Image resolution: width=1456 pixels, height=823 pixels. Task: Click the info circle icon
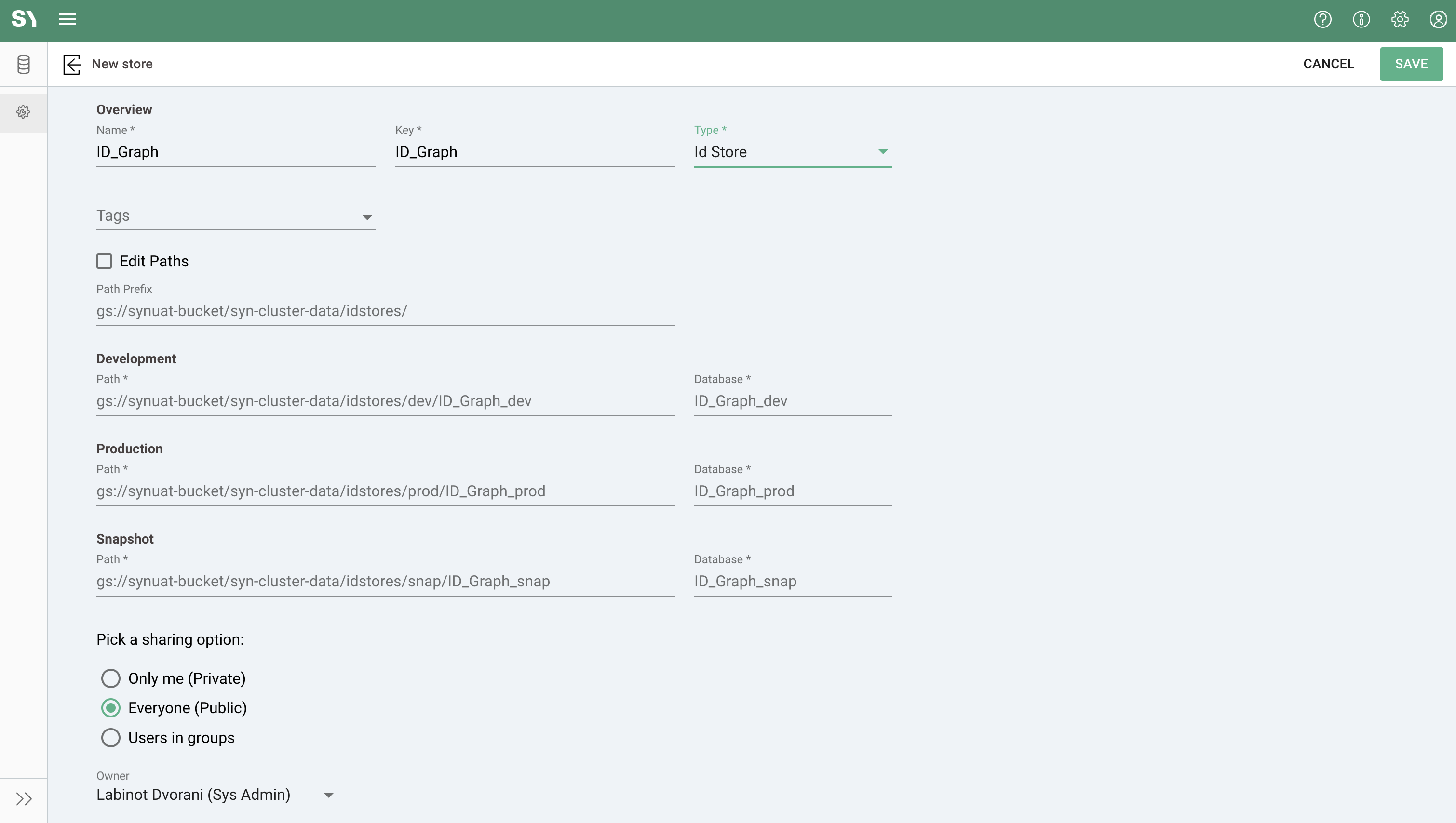pos(1361,19)
